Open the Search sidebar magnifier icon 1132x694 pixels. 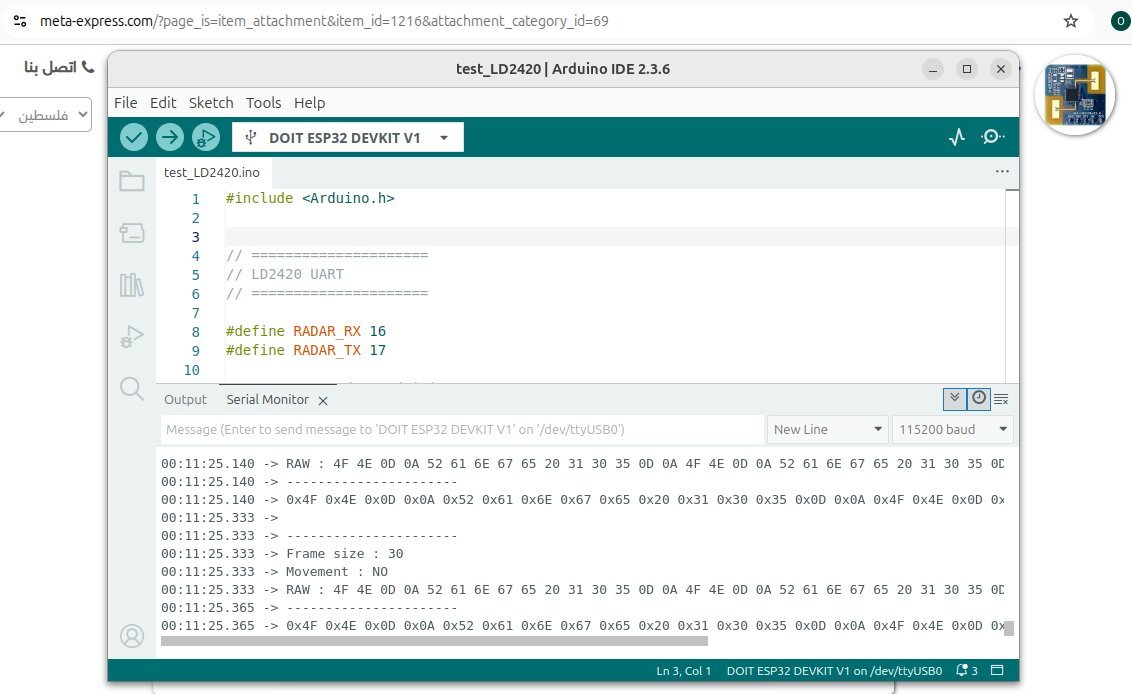tap(131, 389)
